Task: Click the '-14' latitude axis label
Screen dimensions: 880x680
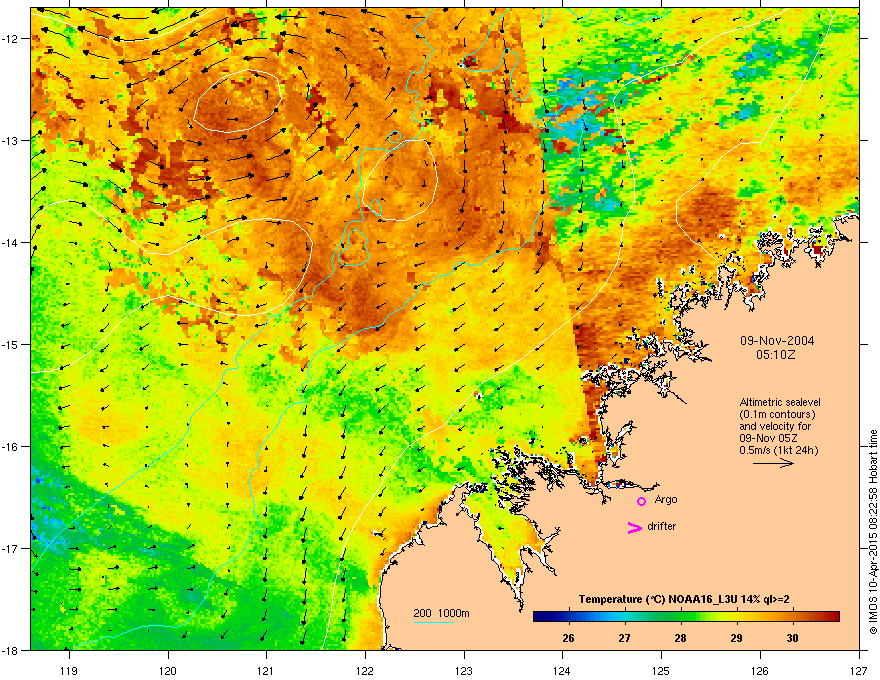Action: (x=10, y=242)
